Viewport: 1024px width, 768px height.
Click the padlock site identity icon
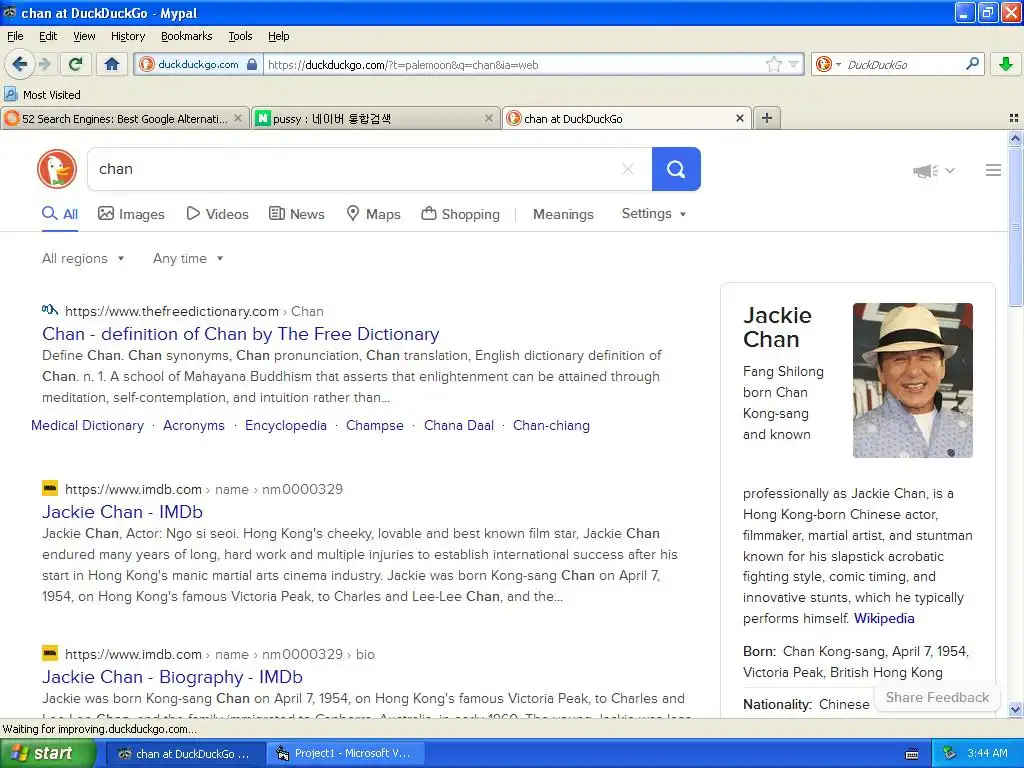(x=252, y=64)
